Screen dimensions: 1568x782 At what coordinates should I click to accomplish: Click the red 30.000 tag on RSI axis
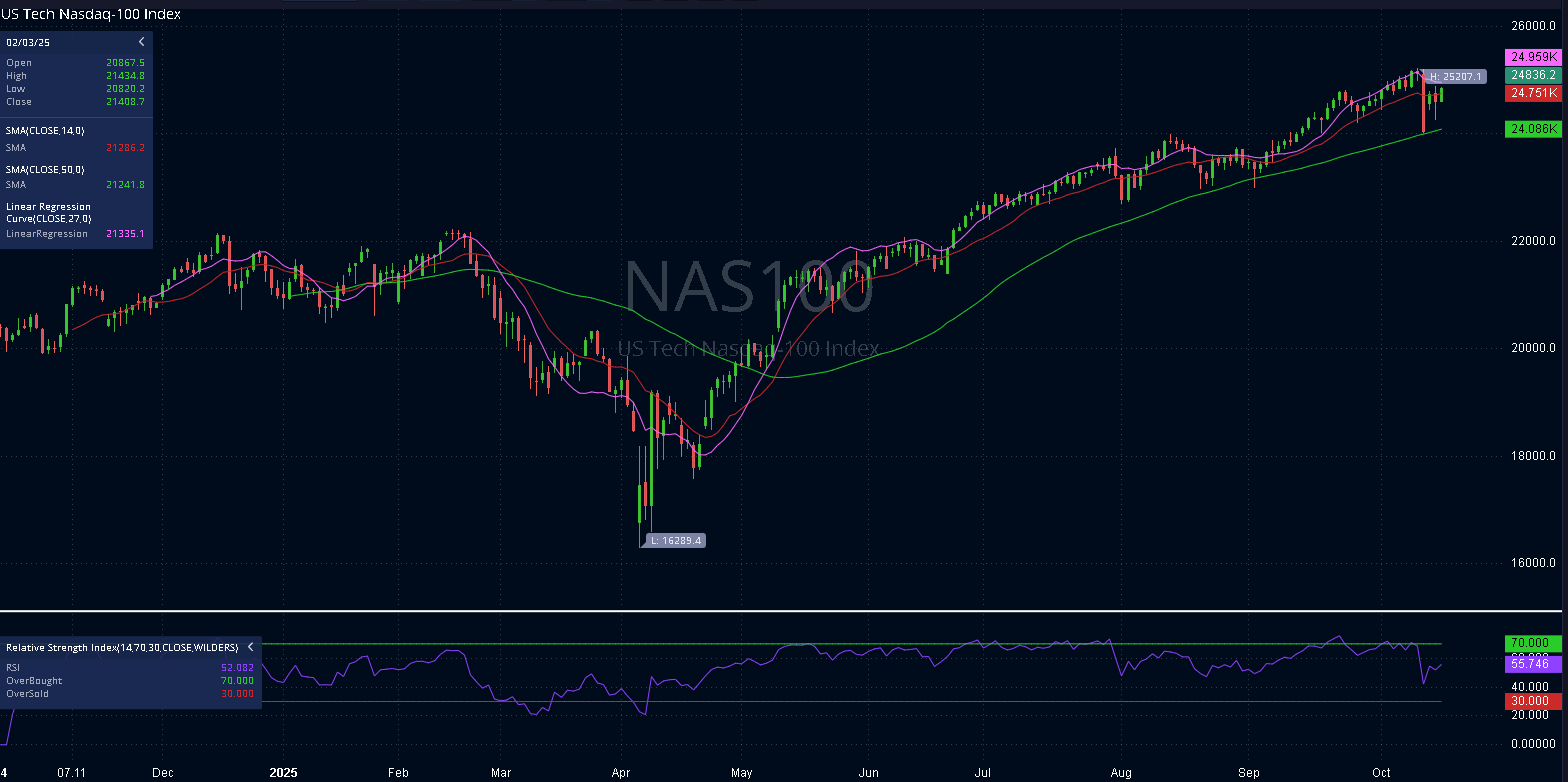coord(1532,701)
